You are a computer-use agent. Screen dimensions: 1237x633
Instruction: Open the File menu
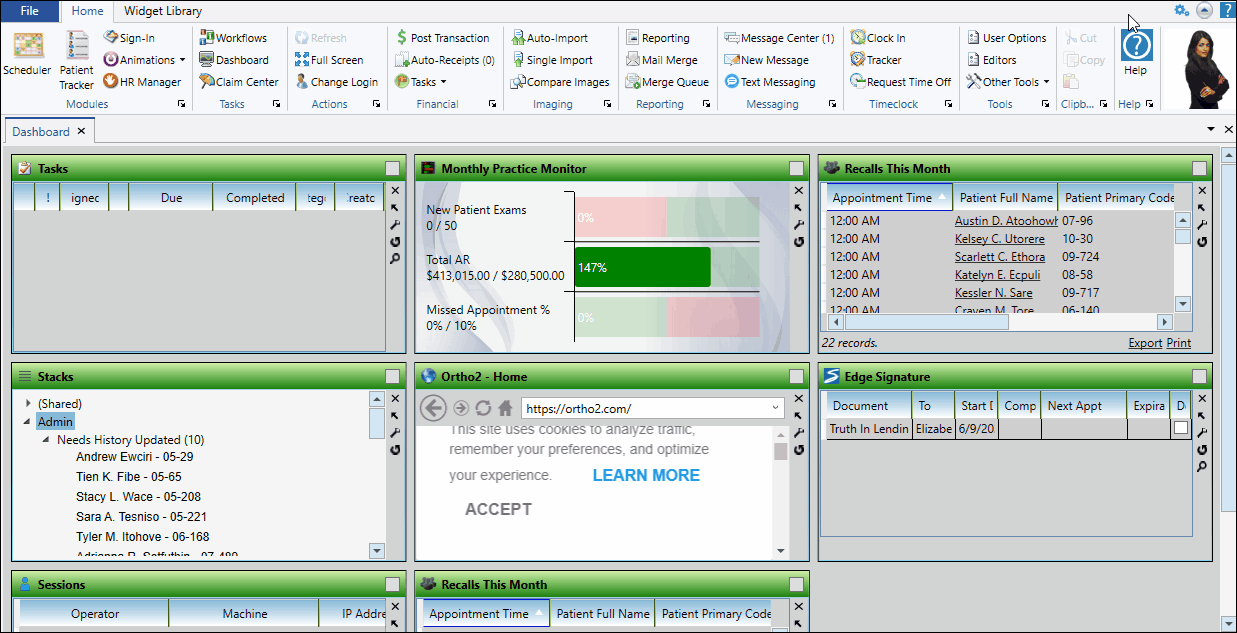[30, 11]
